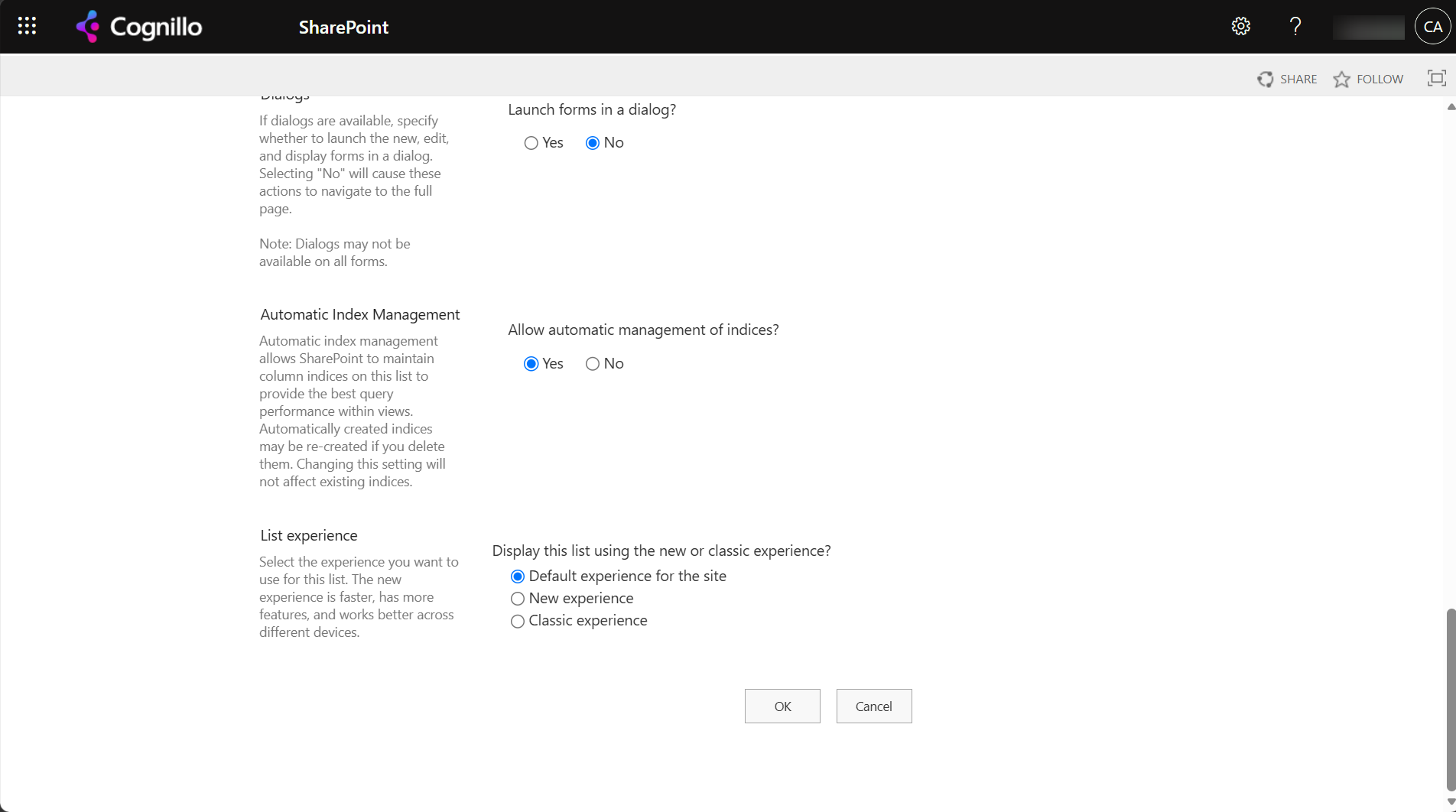Click 'Allow automatic management of indices?' text
Screen dimensions: 1456x812
[x=643, y=330]
